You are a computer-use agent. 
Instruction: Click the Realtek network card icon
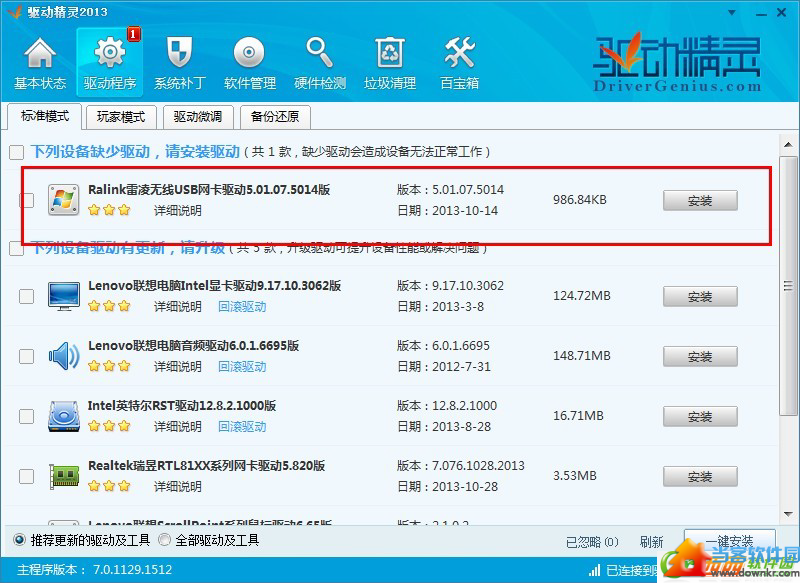[x=64, y=476]
